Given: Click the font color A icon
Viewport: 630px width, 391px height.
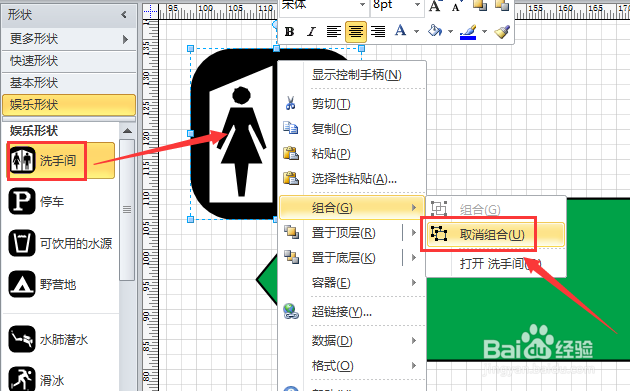Looking at the screenshot, I should pos(400,31).
